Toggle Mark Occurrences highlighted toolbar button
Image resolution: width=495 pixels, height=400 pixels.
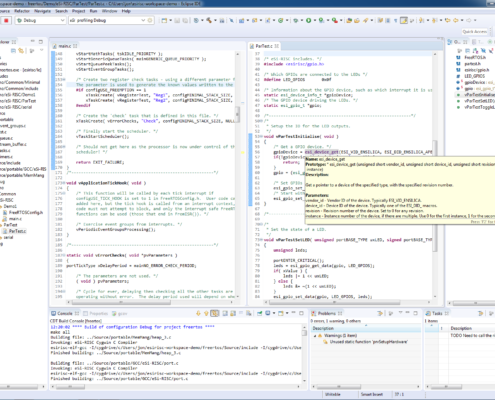(404, 20)
